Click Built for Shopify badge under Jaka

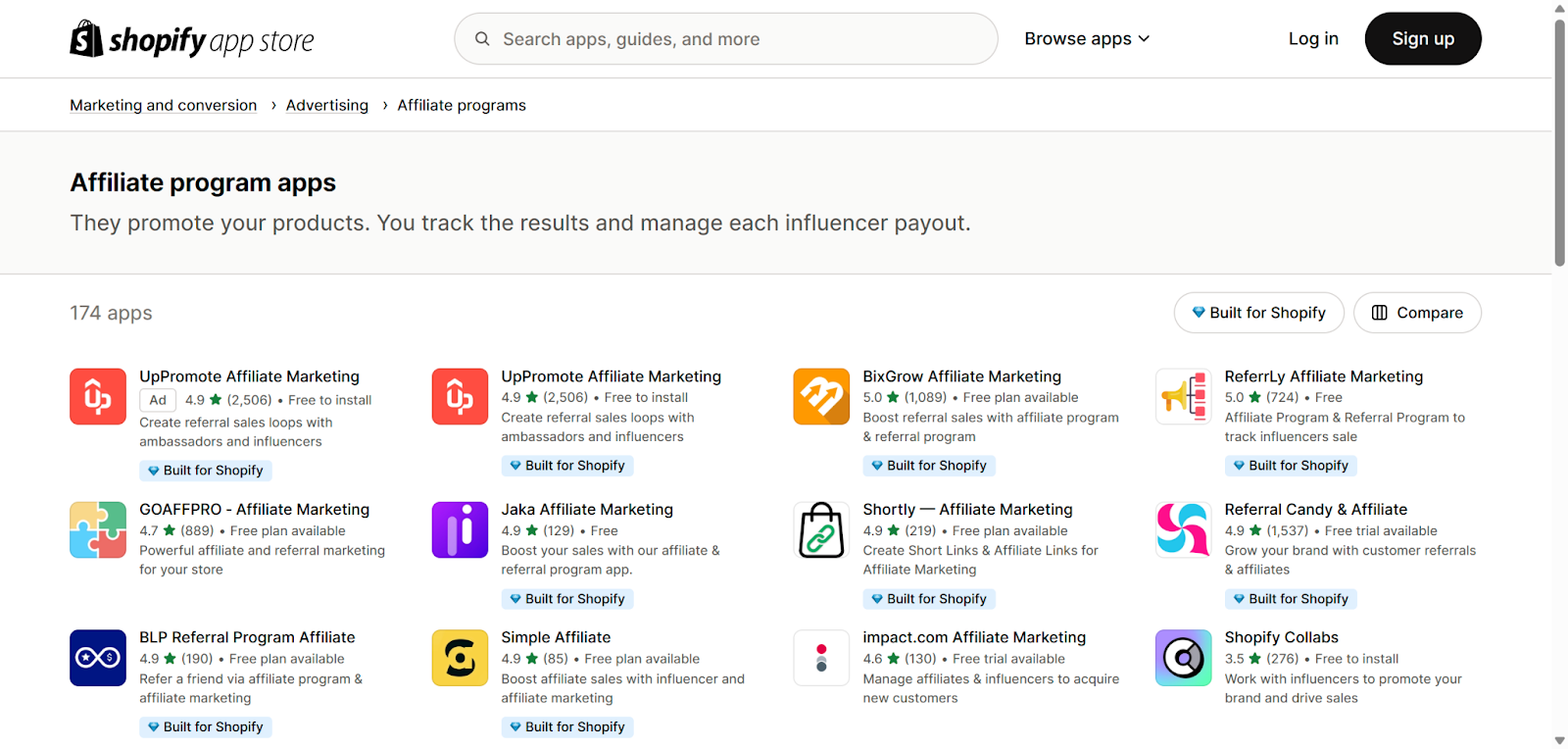pos(566,599)
